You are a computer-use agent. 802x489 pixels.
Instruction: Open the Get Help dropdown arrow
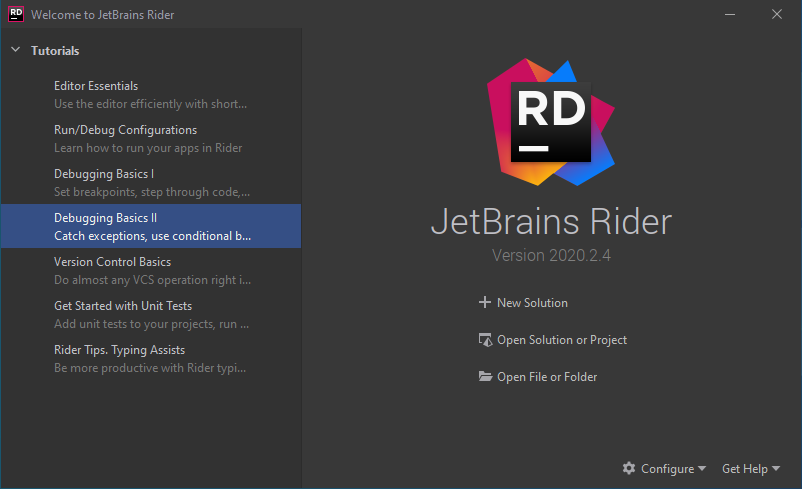coord(776,468)
